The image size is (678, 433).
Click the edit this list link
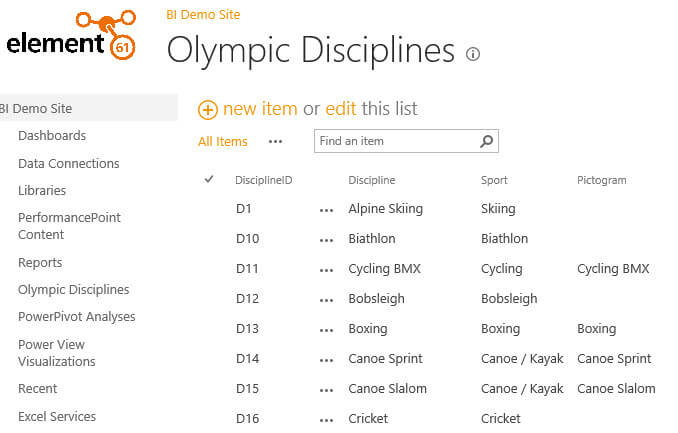(x=341, y=109)
